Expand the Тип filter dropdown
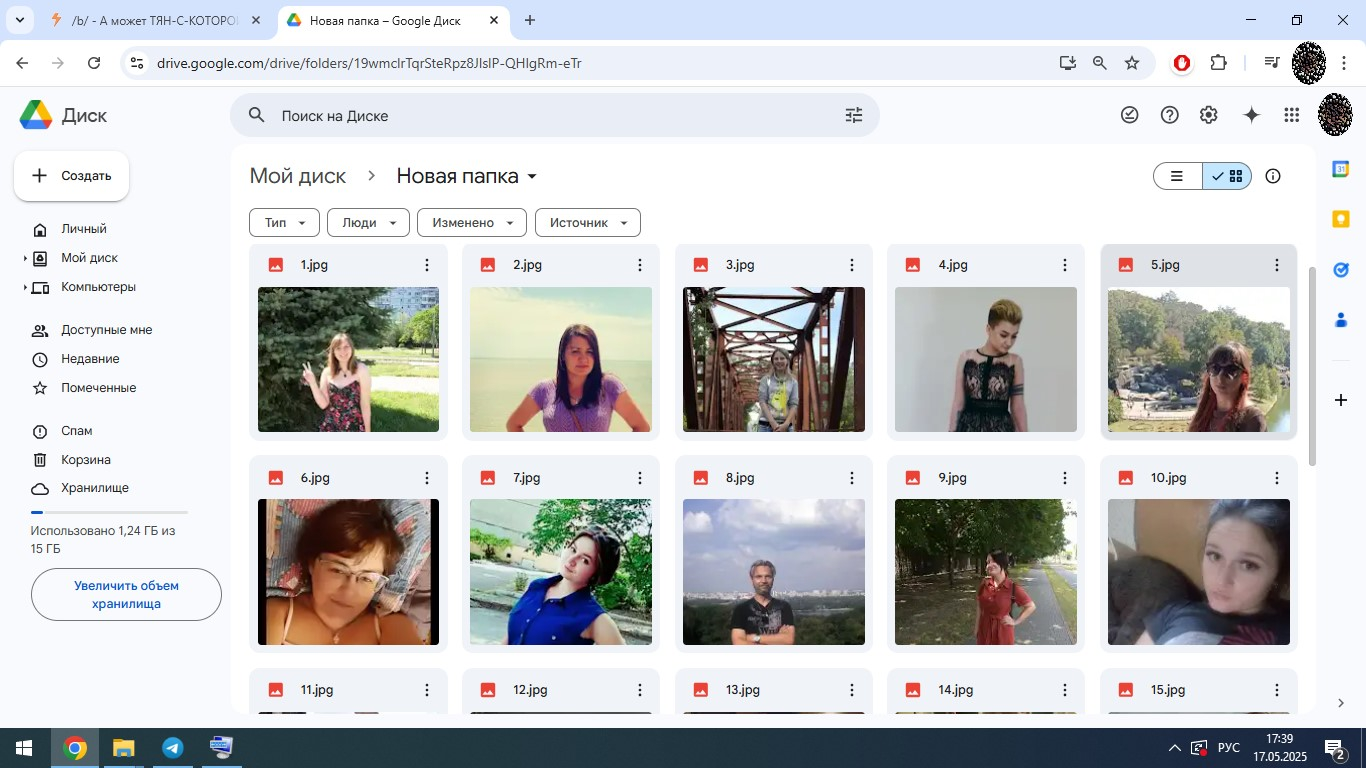 (284, 222)
